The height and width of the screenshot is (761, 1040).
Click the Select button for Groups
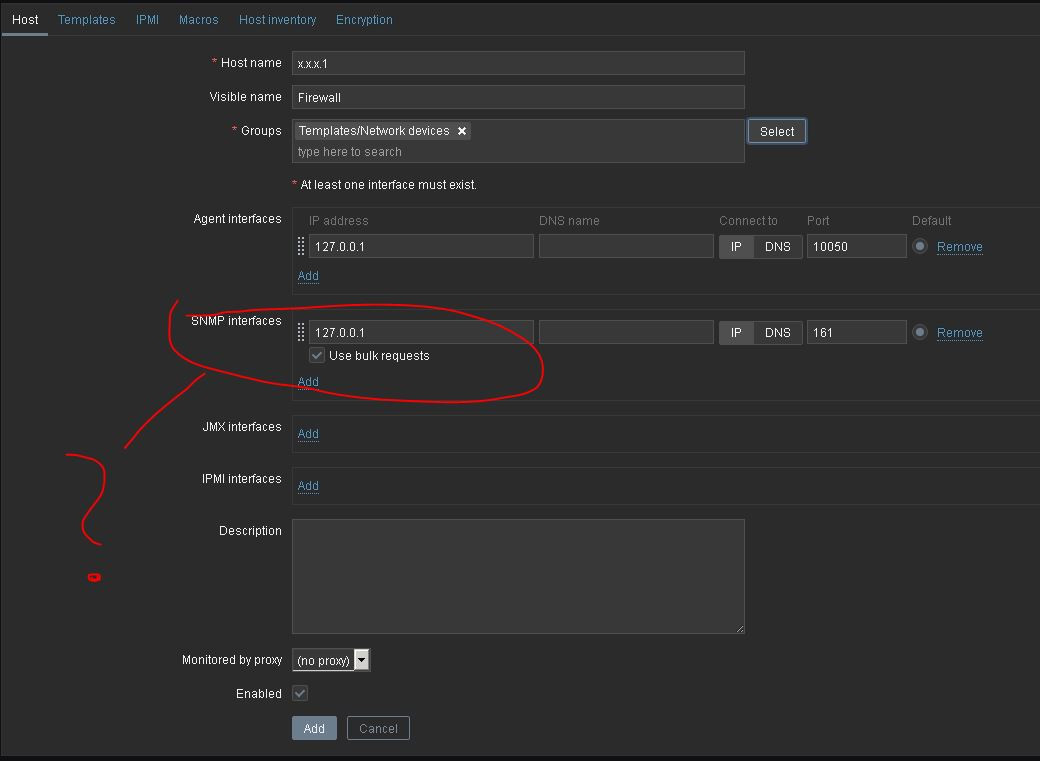click(x=776, y=132)
